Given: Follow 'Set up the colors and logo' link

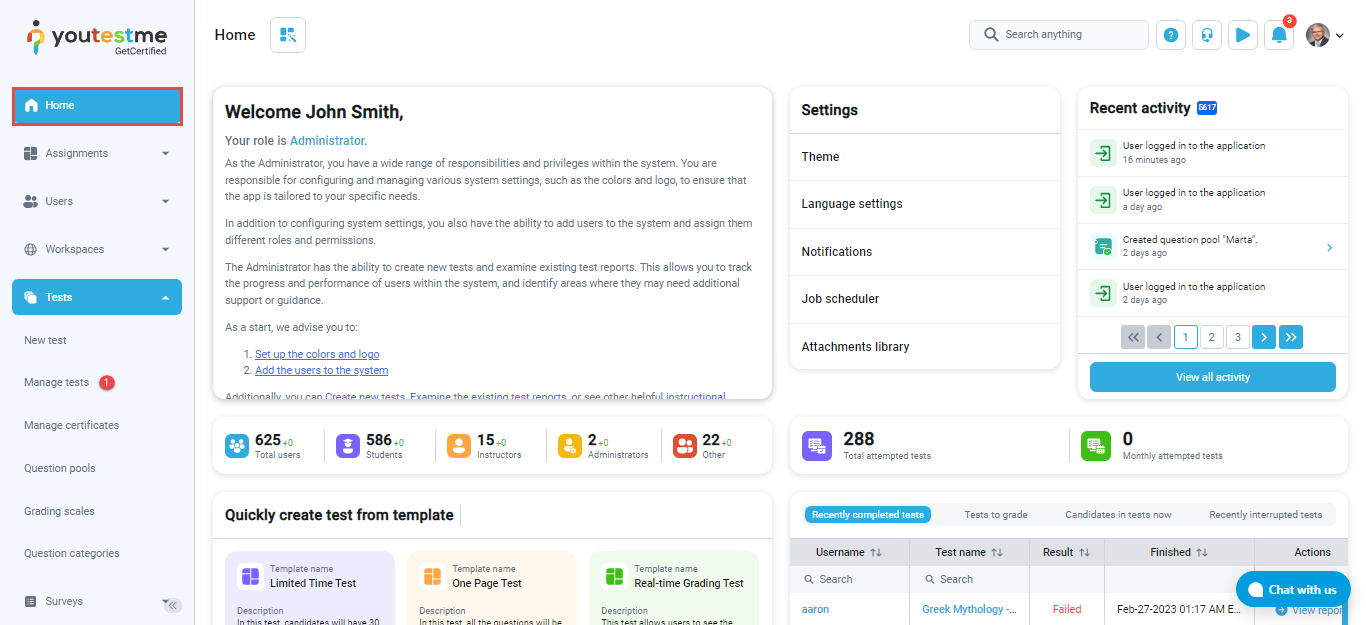Looking at the screenshot, I should pyautogui.click(x=317, y=354).
